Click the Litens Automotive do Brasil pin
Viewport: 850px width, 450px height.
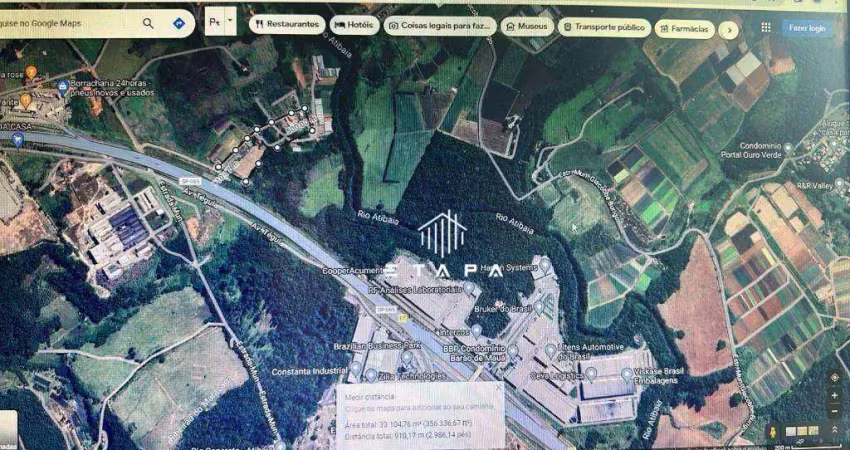click(x=551, y=350)
